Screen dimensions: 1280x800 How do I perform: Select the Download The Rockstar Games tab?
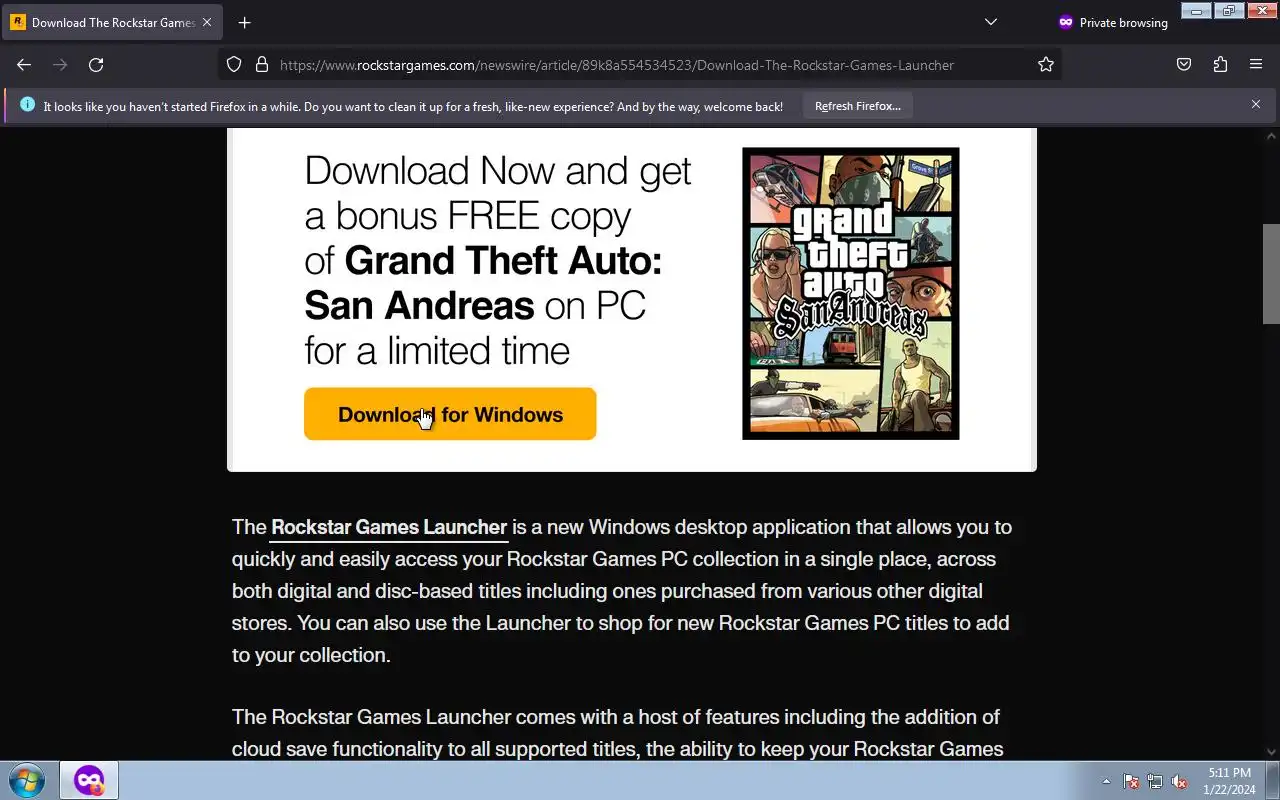point(112,22)
